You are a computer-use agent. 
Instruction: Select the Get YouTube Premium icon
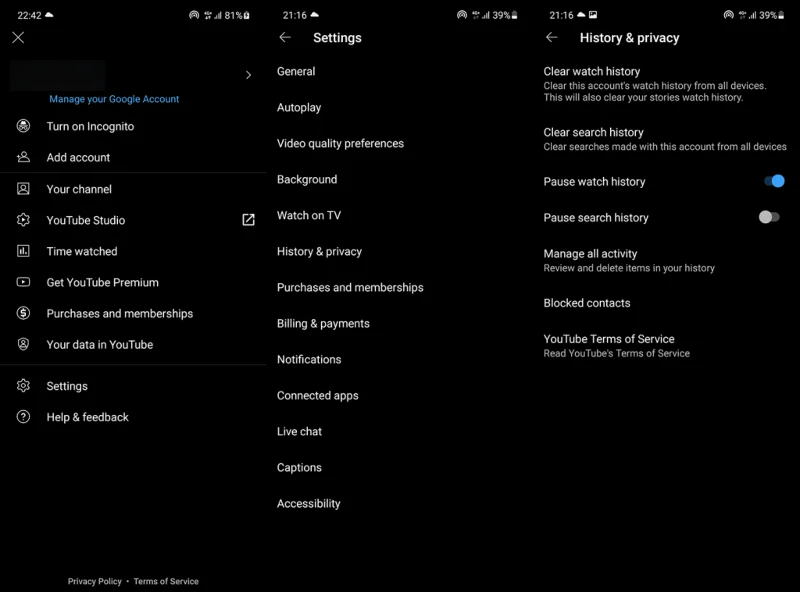pos(23,282)
